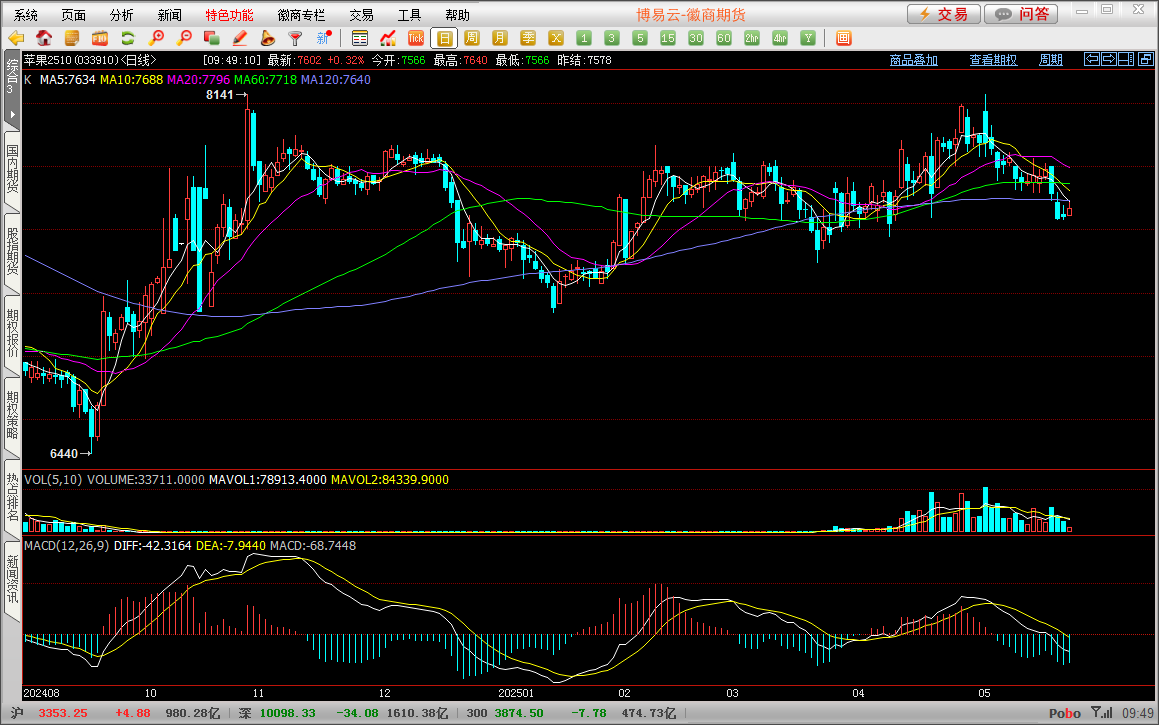Open the 交易 menu
The width and height of the screenshot is (1159, 725).
coord(361,15)
